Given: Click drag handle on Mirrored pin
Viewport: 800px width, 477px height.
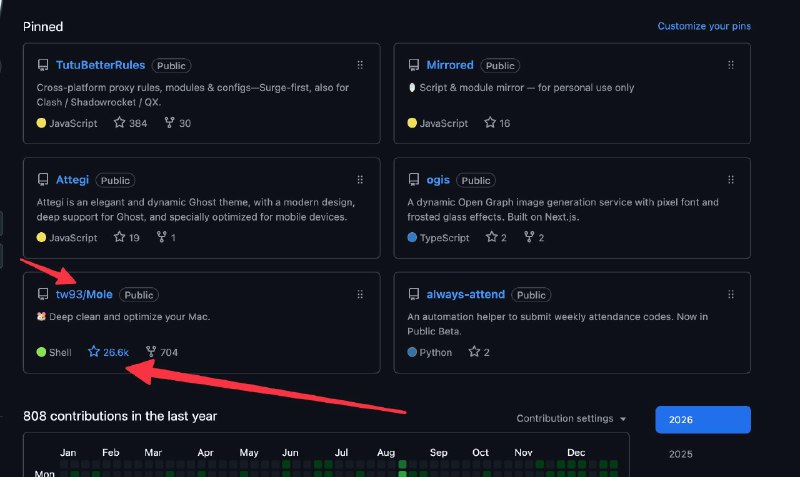Looking at the screenshot, I should point(732,65).
